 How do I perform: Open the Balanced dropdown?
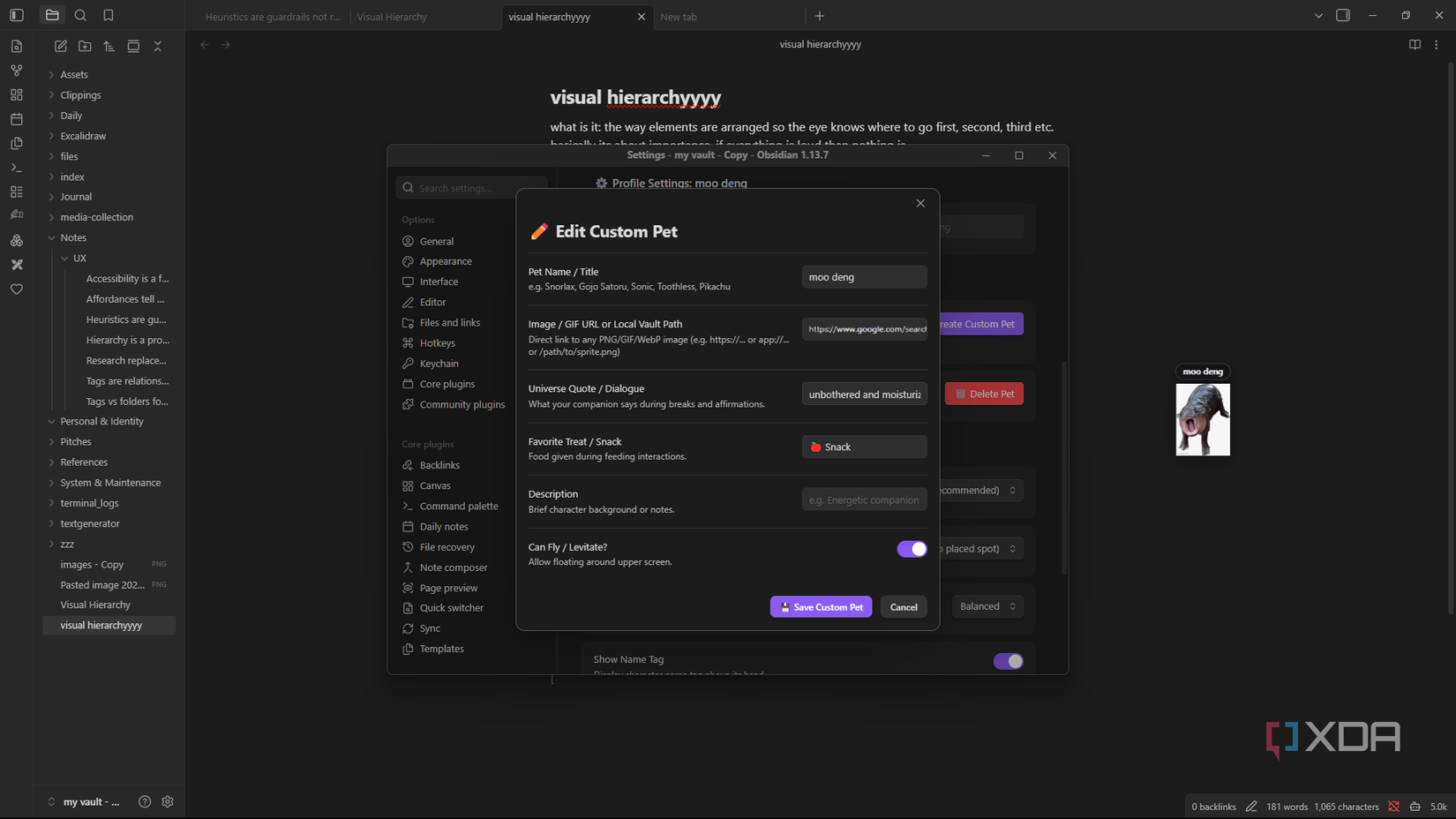pos(987,606)
